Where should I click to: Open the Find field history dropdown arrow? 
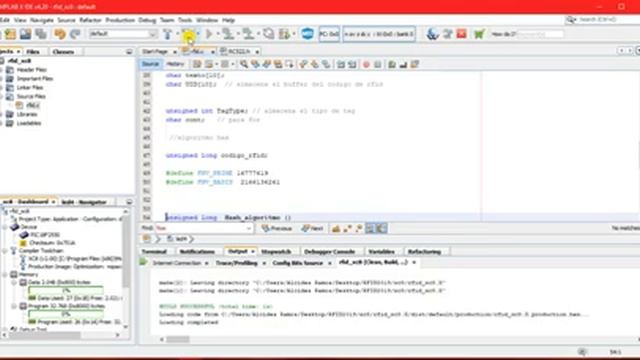(x=249, y=229)
